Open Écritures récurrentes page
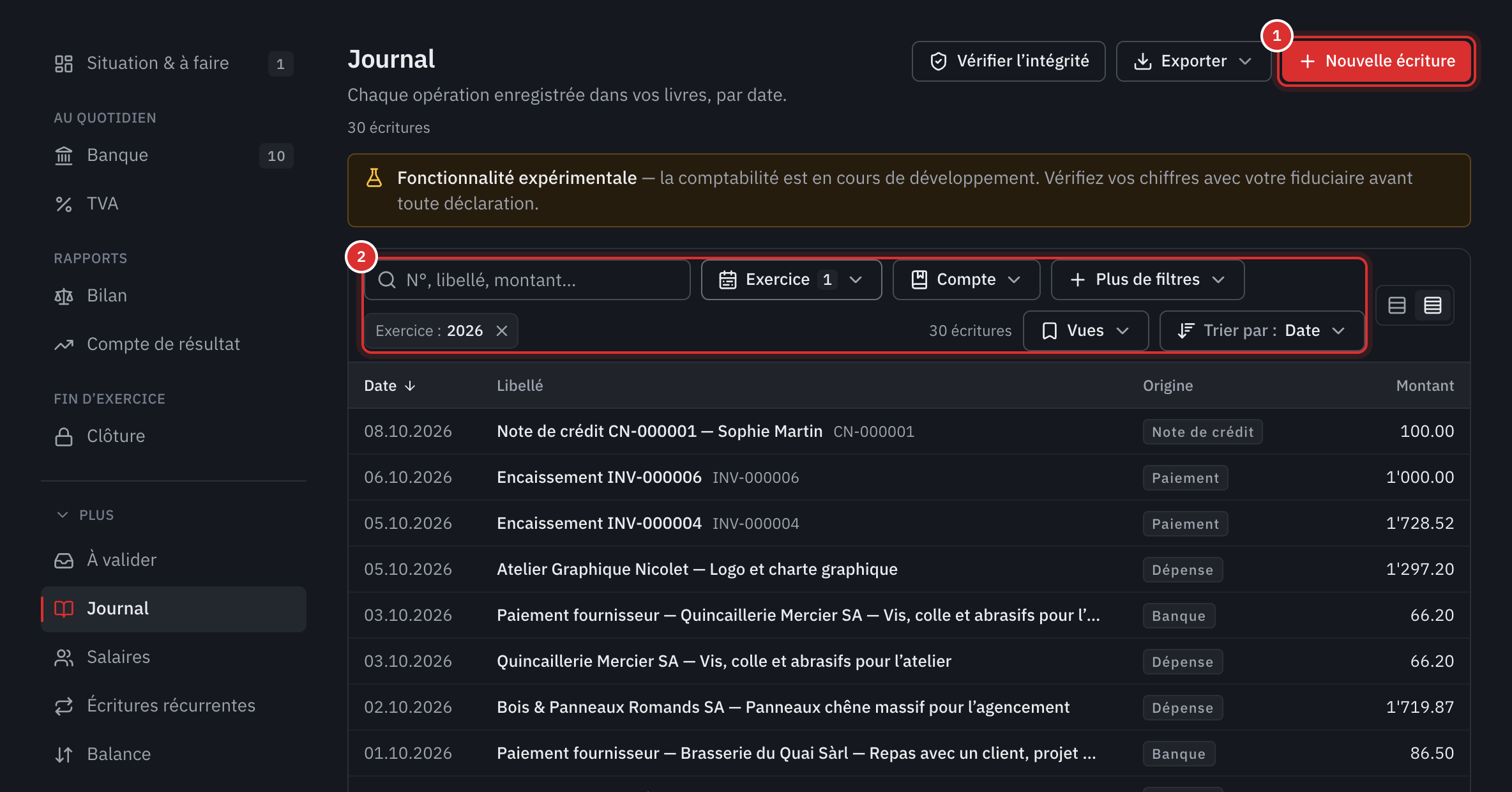Screen dimensions: 1512x792 click(x=174, y=706)
